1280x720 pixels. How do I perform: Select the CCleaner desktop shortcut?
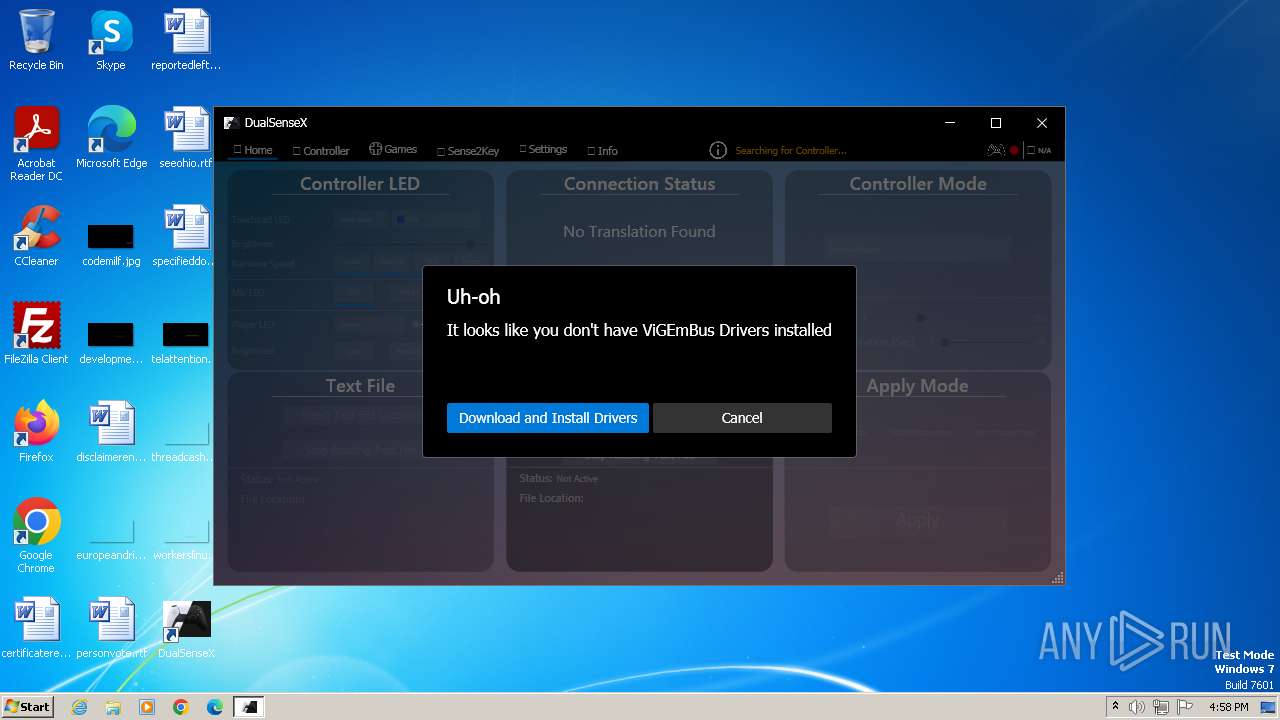tap(36, 236)
